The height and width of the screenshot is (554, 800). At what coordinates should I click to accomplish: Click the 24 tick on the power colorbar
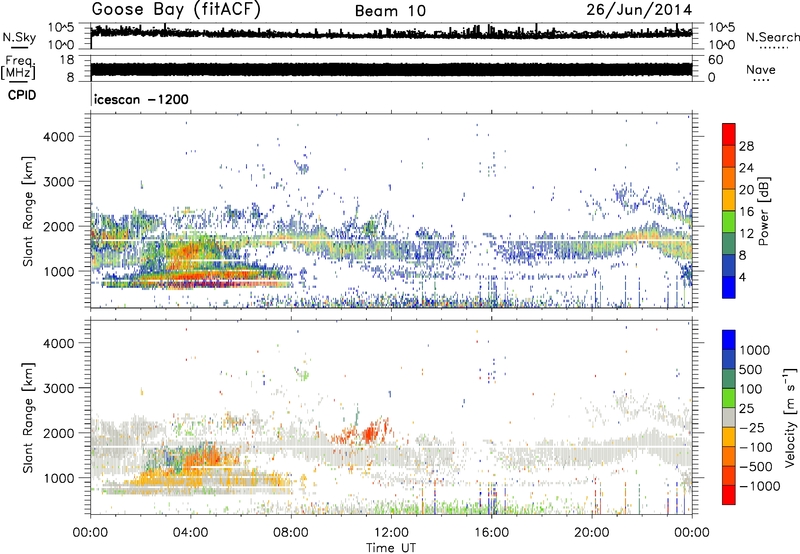(x=746, y=168)
